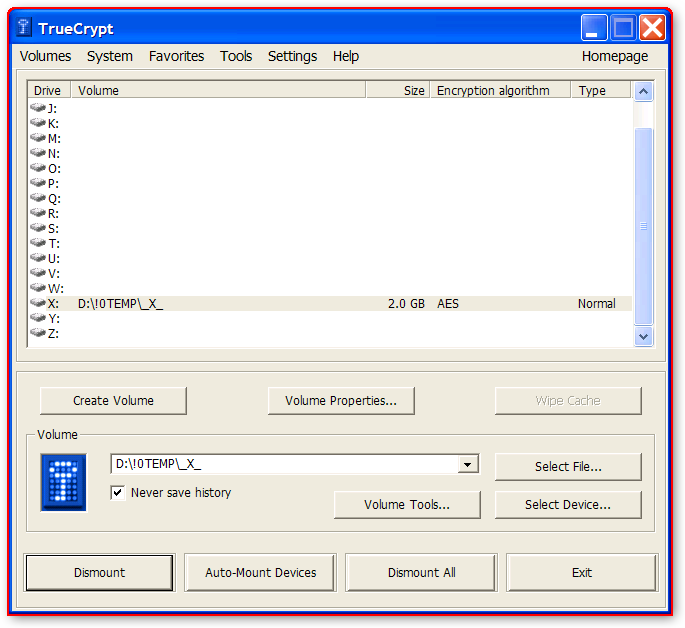Pick the Q: drive slot icon

coord(38,198)
